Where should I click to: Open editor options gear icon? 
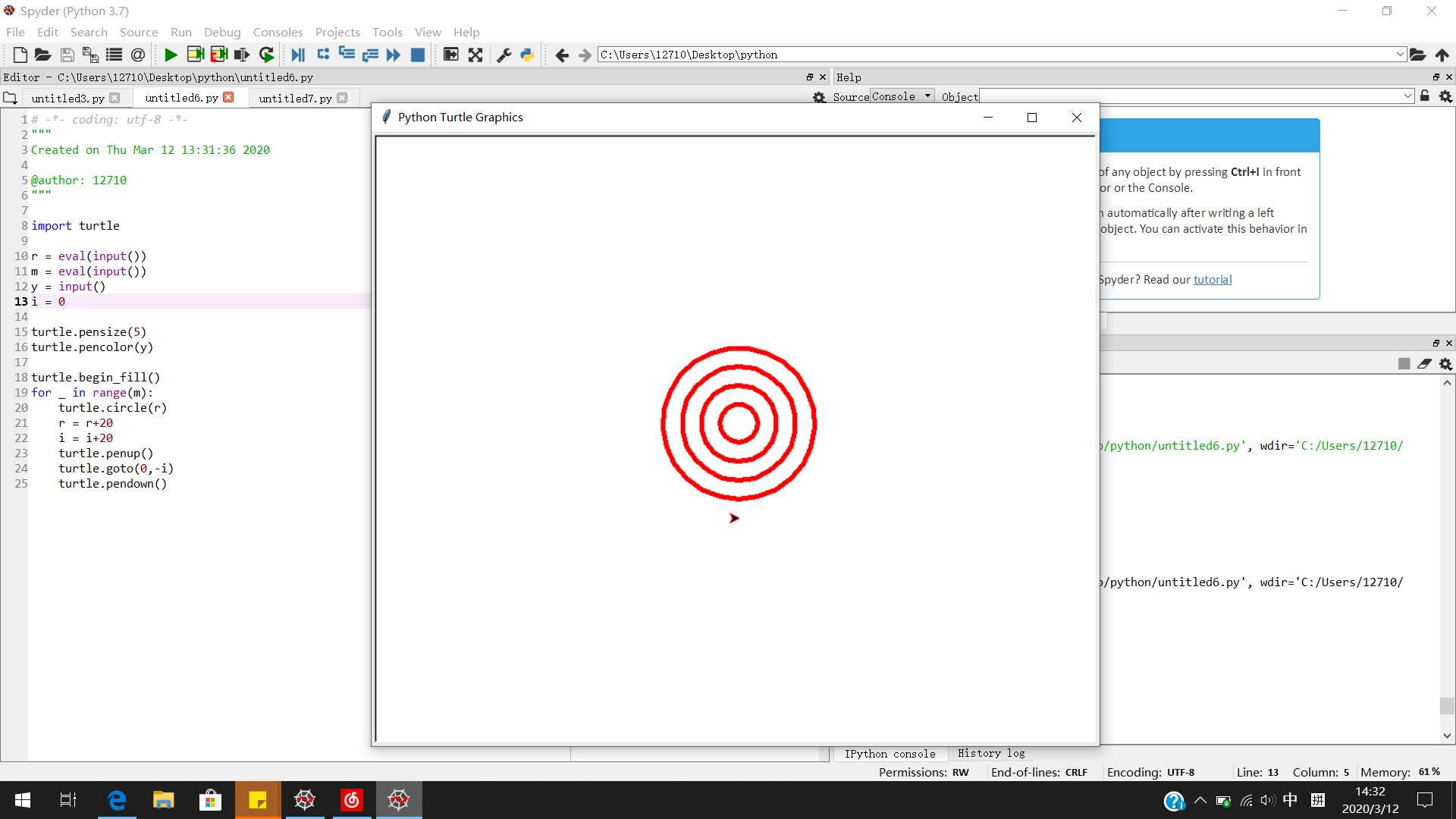click(x=819, y=97)
